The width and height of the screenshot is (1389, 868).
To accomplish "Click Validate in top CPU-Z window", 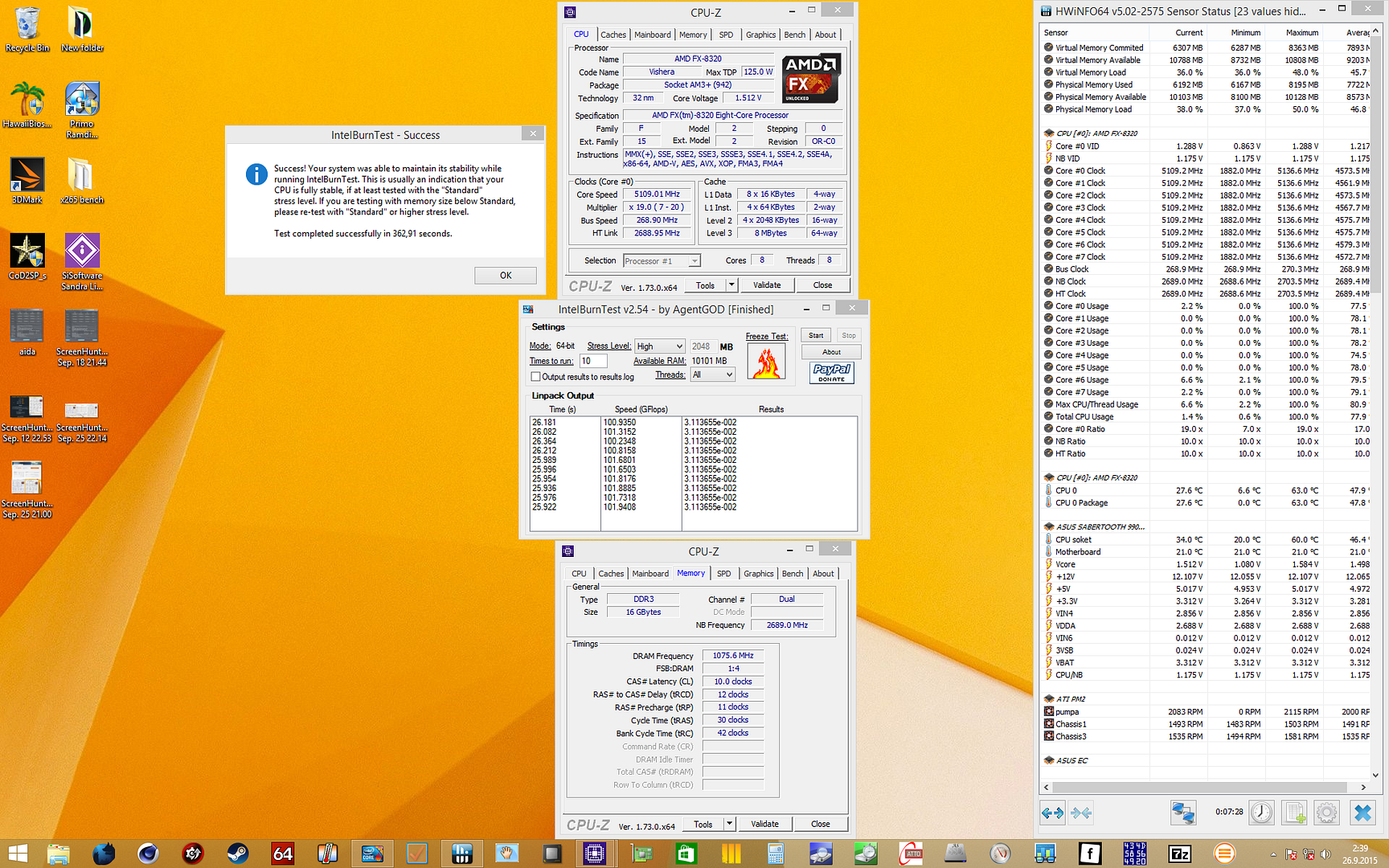I will [767, 285].
